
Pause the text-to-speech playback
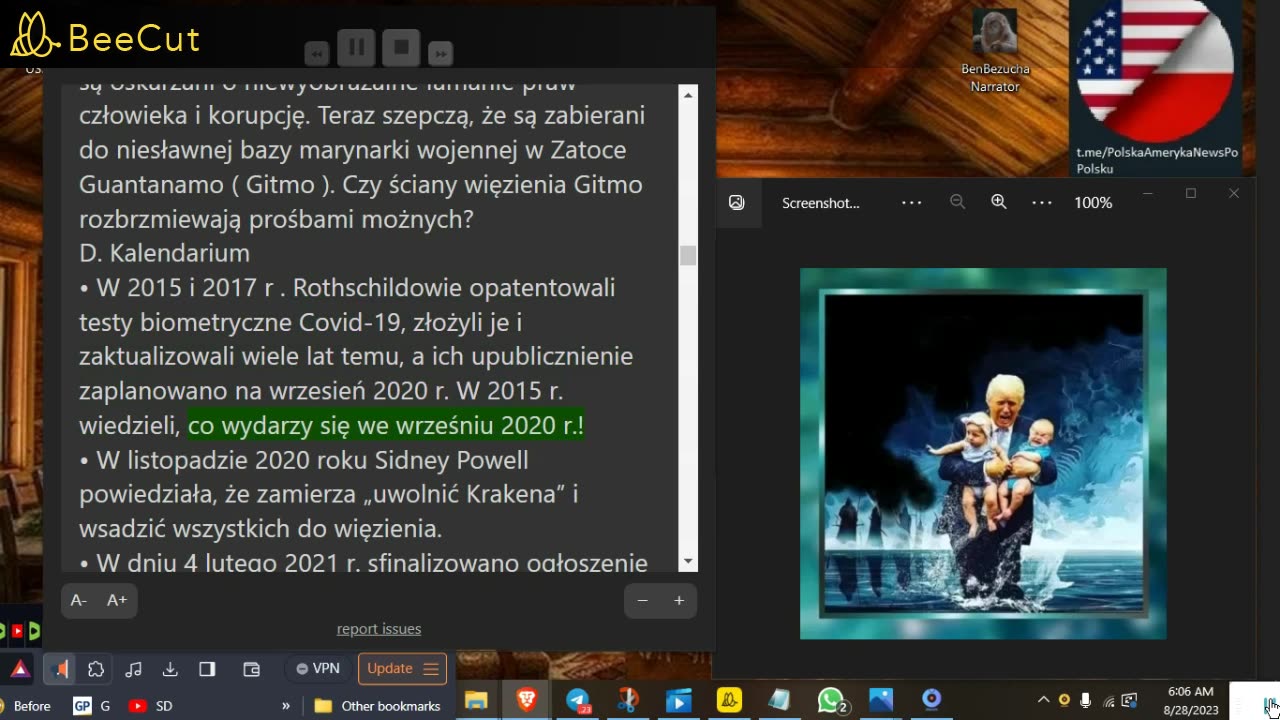(355, 46)
